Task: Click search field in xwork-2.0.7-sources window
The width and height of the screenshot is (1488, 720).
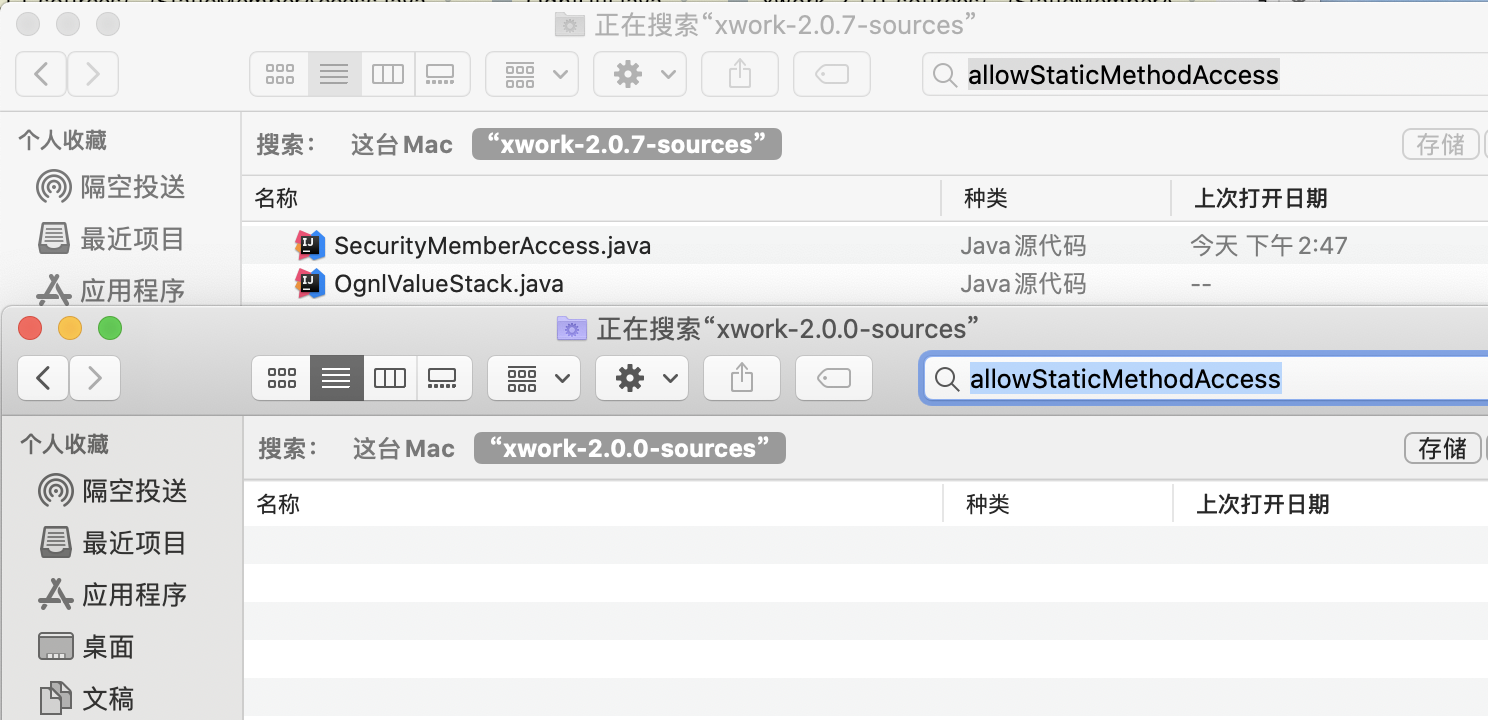Action: pyautogui.click(x=1204, y=75)
